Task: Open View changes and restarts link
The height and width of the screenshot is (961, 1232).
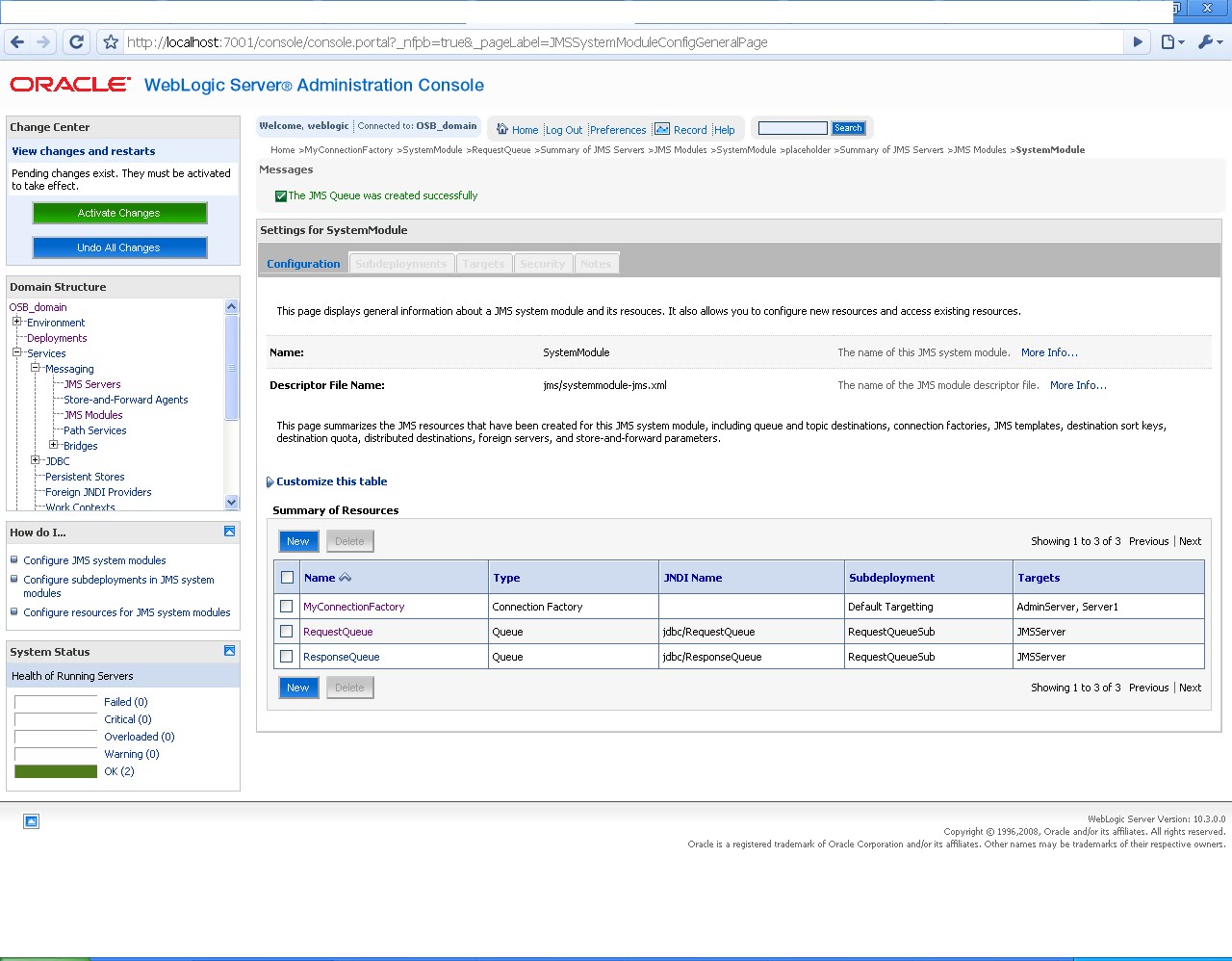Action: [x=84, y=151]
